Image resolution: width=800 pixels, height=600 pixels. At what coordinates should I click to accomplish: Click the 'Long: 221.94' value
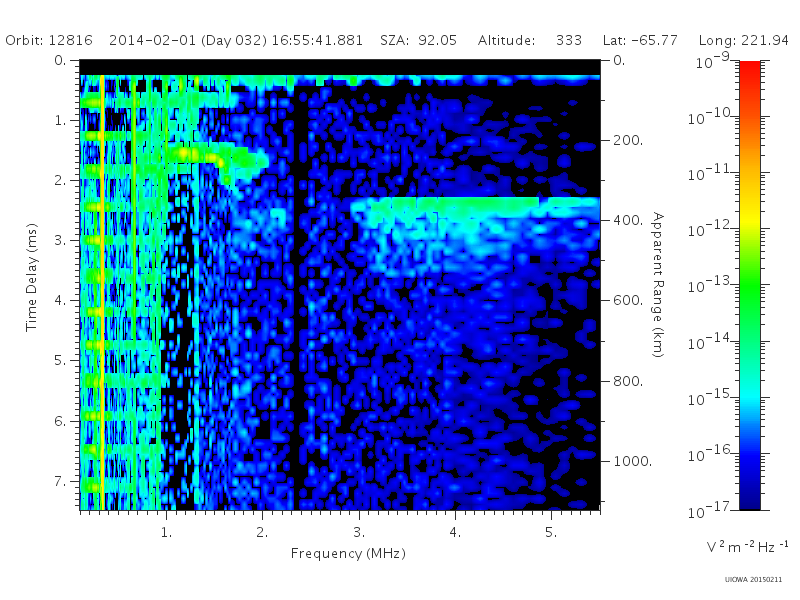pos(743,40)
